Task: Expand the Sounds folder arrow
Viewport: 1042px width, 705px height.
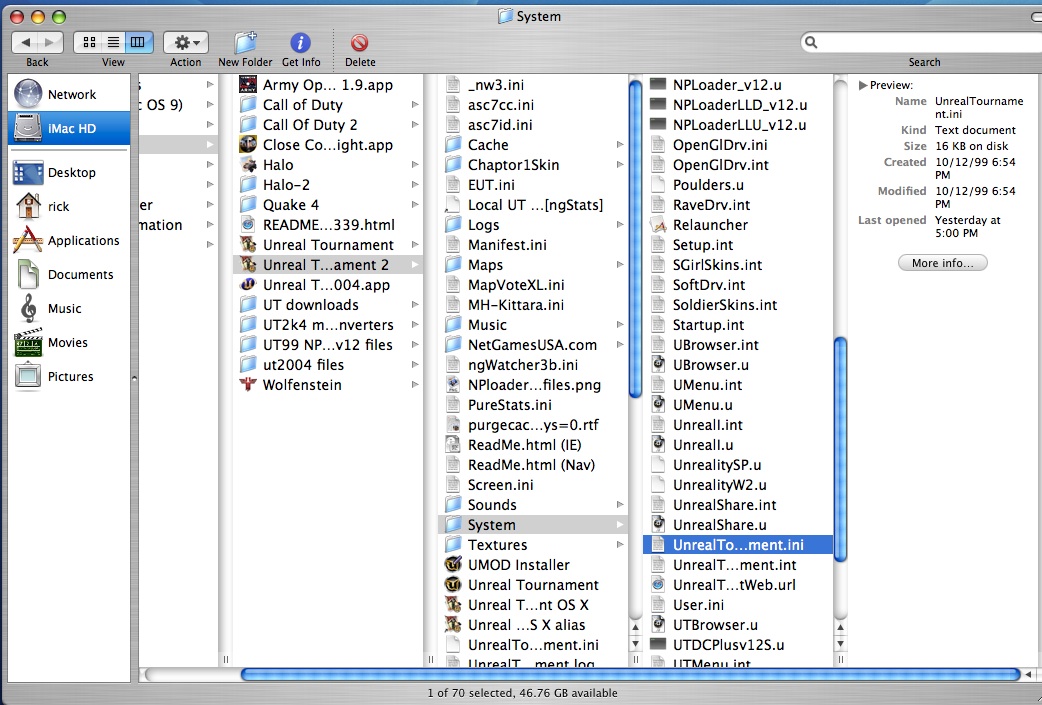Action: (x=619, y=504)
